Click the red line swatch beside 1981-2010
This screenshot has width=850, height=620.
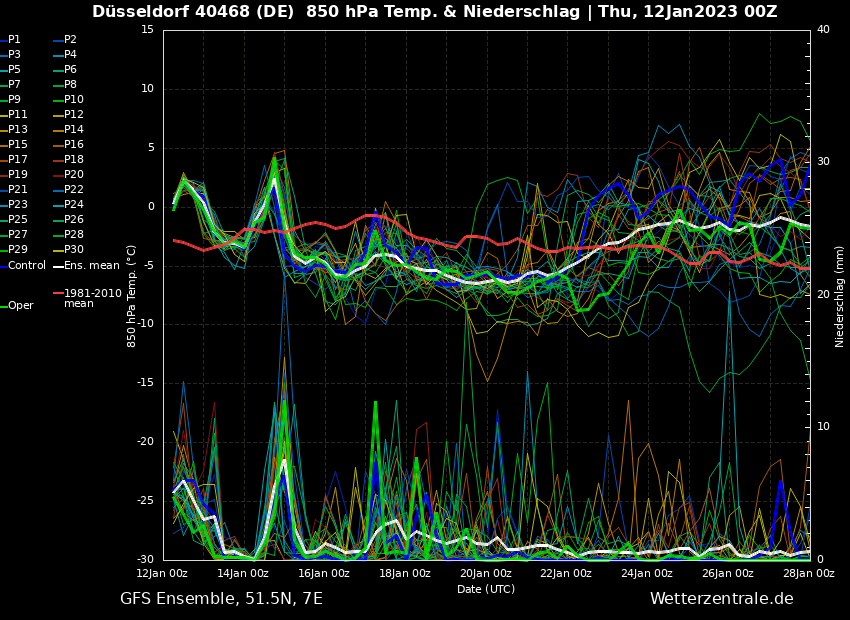[58, 294]
